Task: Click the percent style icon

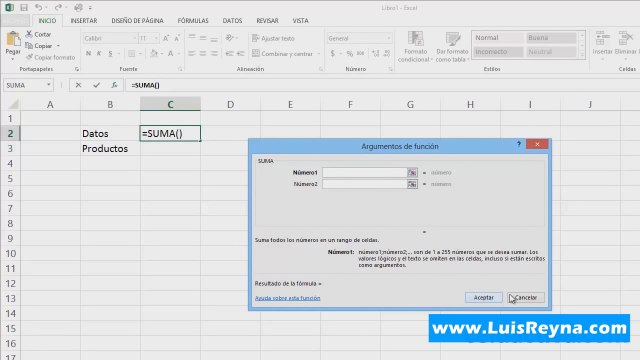Action: coord(350,53)
